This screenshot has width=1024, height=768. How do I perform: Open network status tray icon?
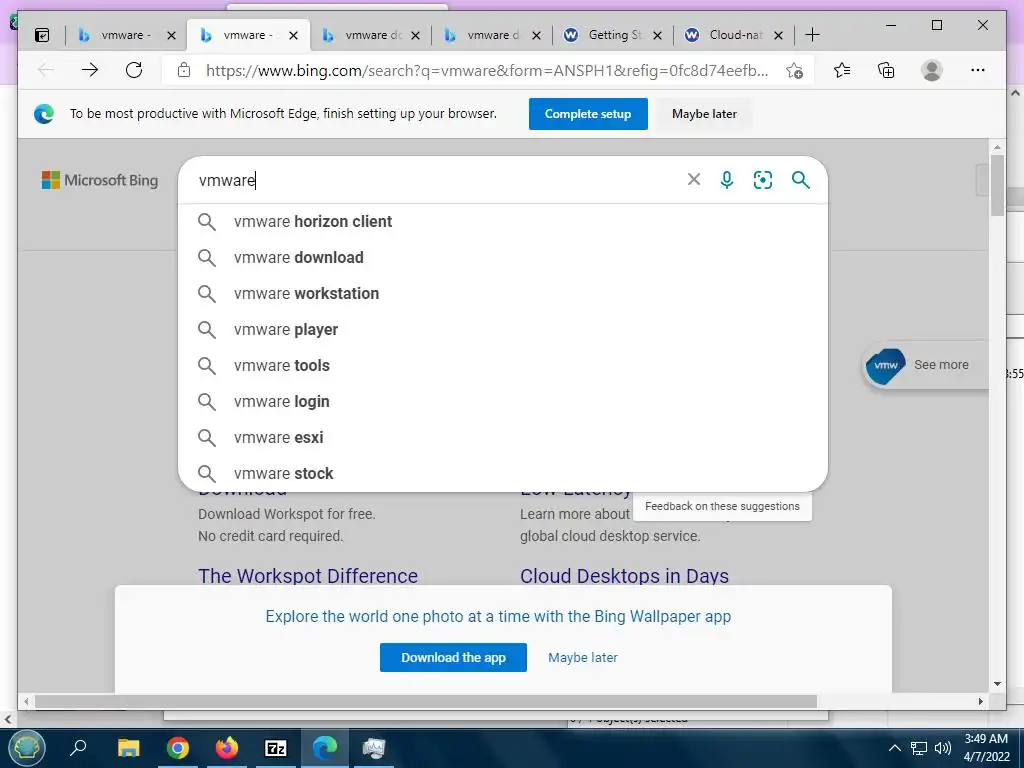(x=919, y=748)
